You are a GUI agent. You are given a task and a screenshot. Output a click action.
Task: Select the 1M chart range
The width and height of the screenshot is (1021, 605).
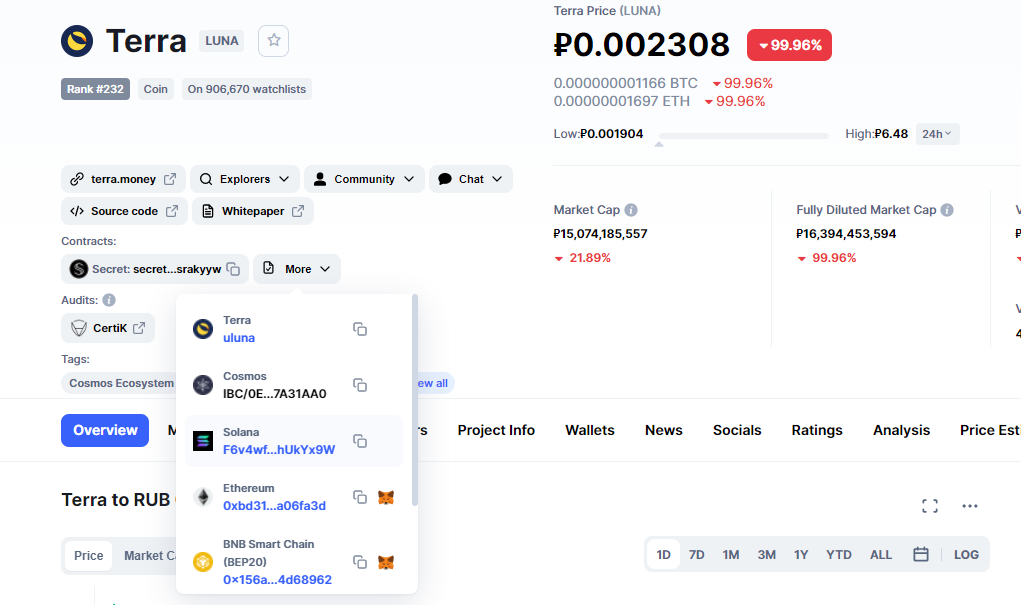(731, 555)
